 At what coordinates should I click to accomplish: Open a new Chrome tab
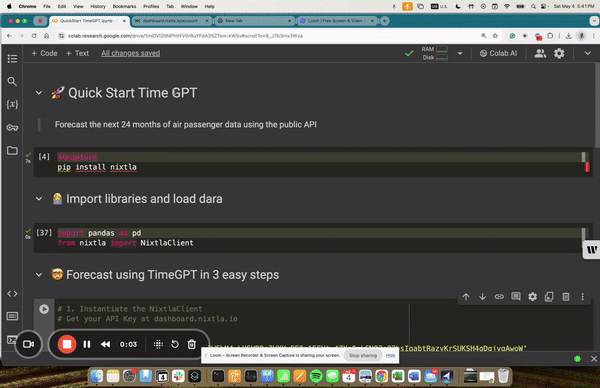pyautogui.click(x=385, y=21)
